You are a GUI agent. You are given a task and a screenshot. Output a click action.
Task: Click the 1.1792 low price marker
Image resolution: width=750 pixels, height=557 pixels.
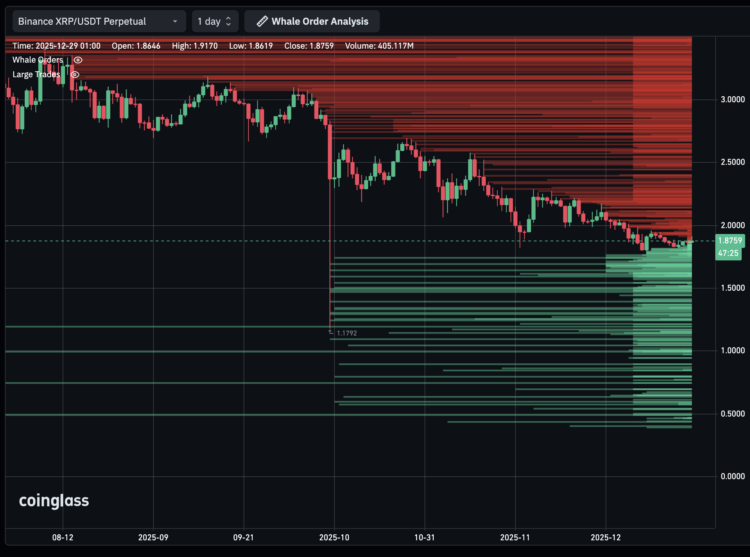click(x=347, y=333)
